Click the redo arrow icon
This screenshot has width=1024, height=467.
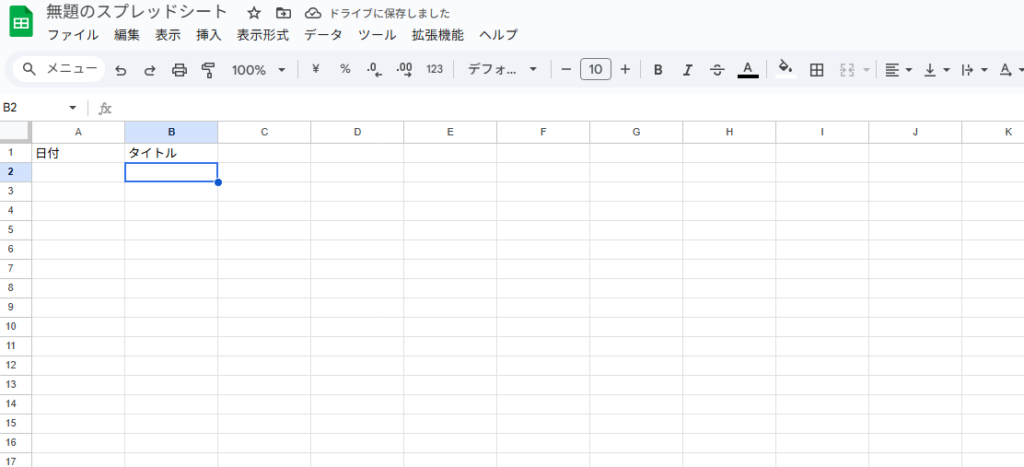[x=150, y=70]
